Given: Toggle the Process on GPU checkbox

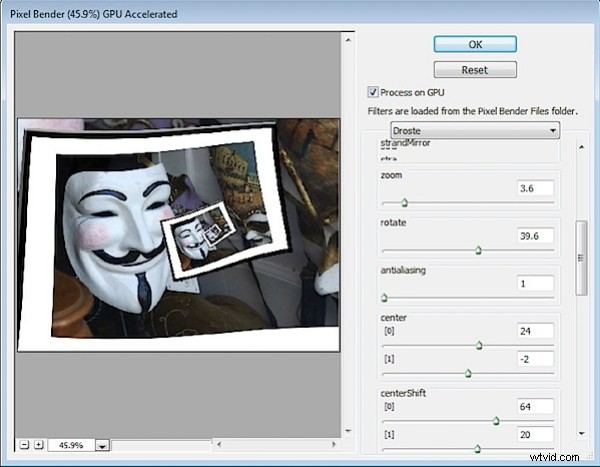Looking at the screenshot, I should tap(374, 92).
